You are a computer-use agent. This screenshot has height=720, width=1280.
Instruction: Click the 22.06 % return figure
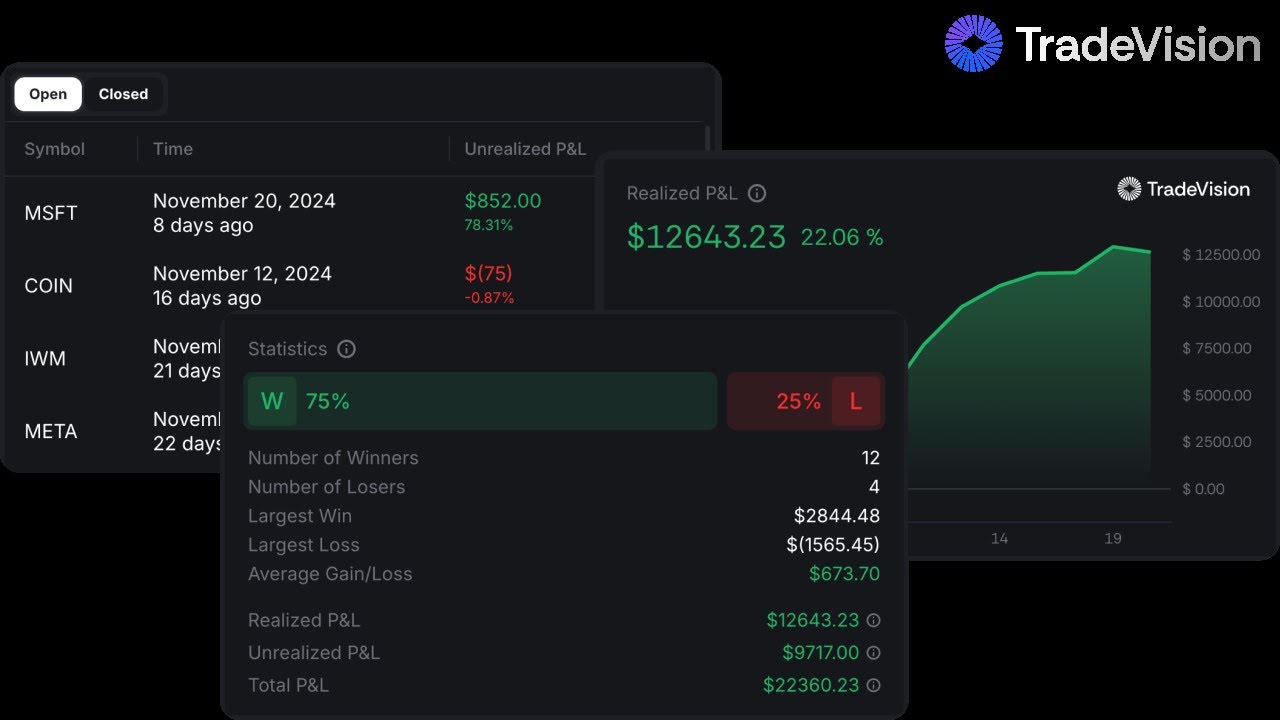coord(842,238)
